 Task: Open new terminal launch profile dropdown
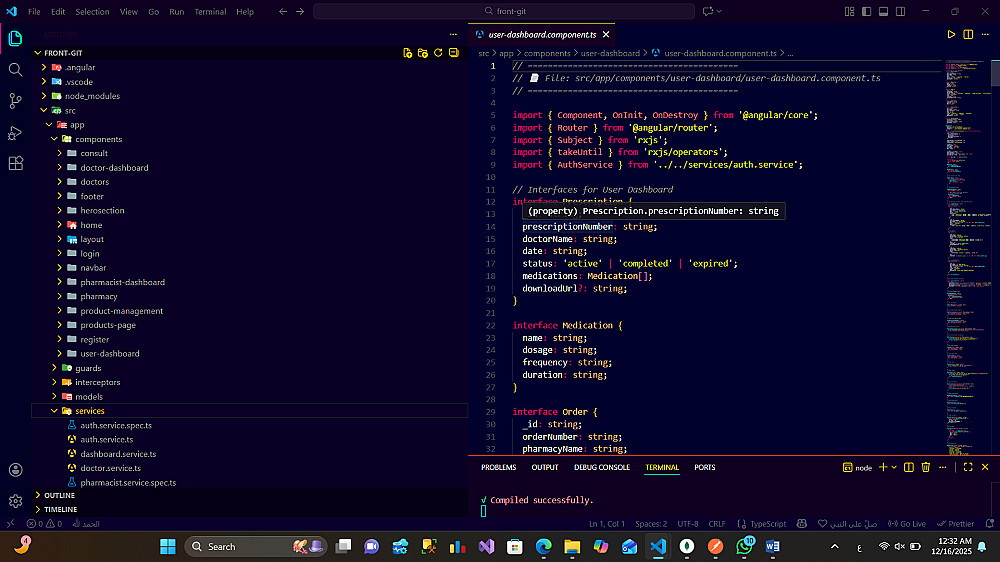894,467
